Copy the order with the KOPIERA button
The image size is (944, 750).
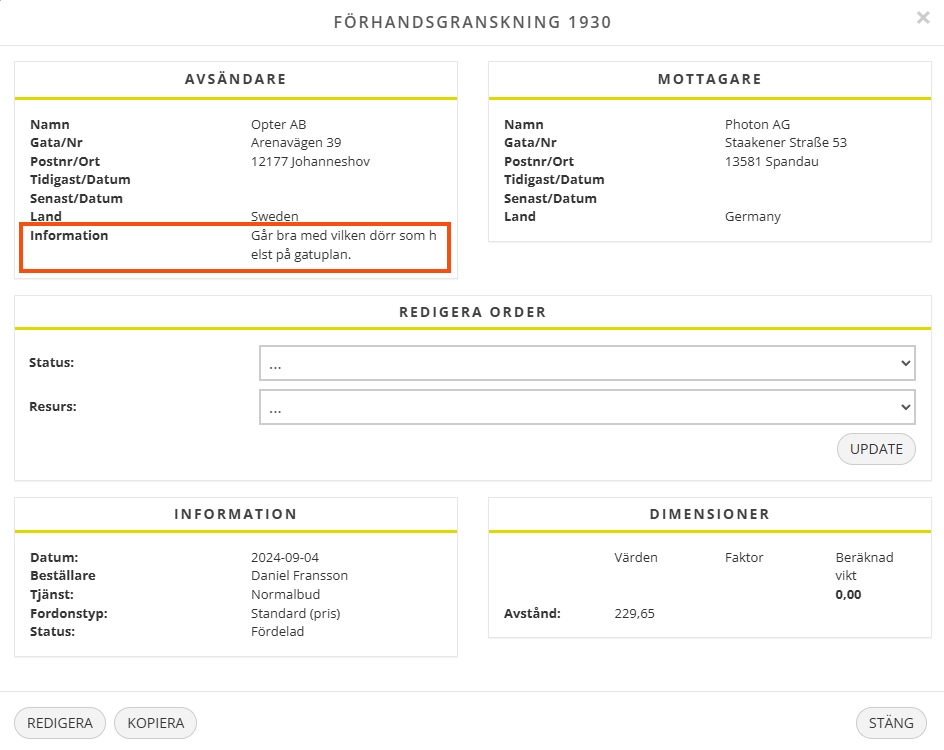(156, 723)
